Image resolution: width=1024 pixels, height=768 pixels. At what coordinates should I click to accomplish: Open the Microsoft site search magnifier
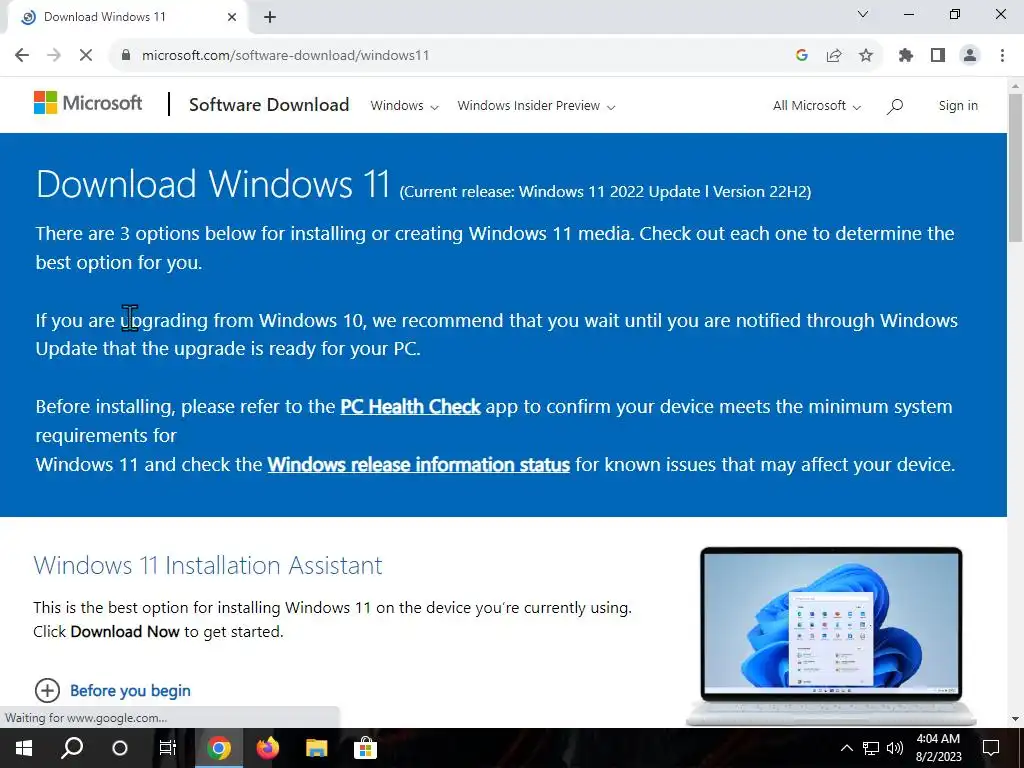pos(895,106)
